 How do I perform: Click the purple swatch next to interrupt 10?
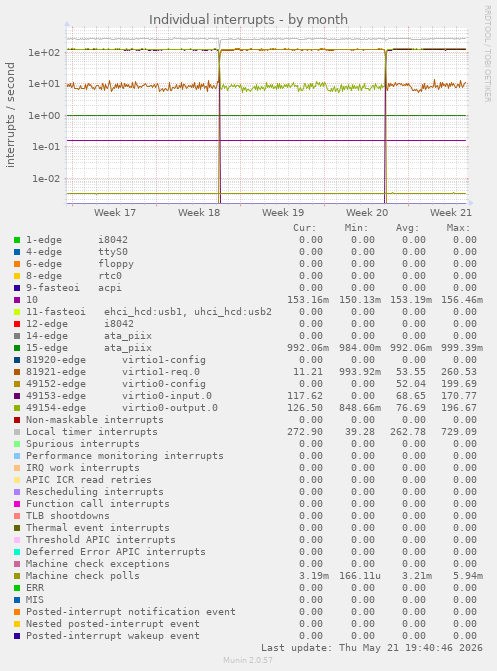click(x=17, y=300)
